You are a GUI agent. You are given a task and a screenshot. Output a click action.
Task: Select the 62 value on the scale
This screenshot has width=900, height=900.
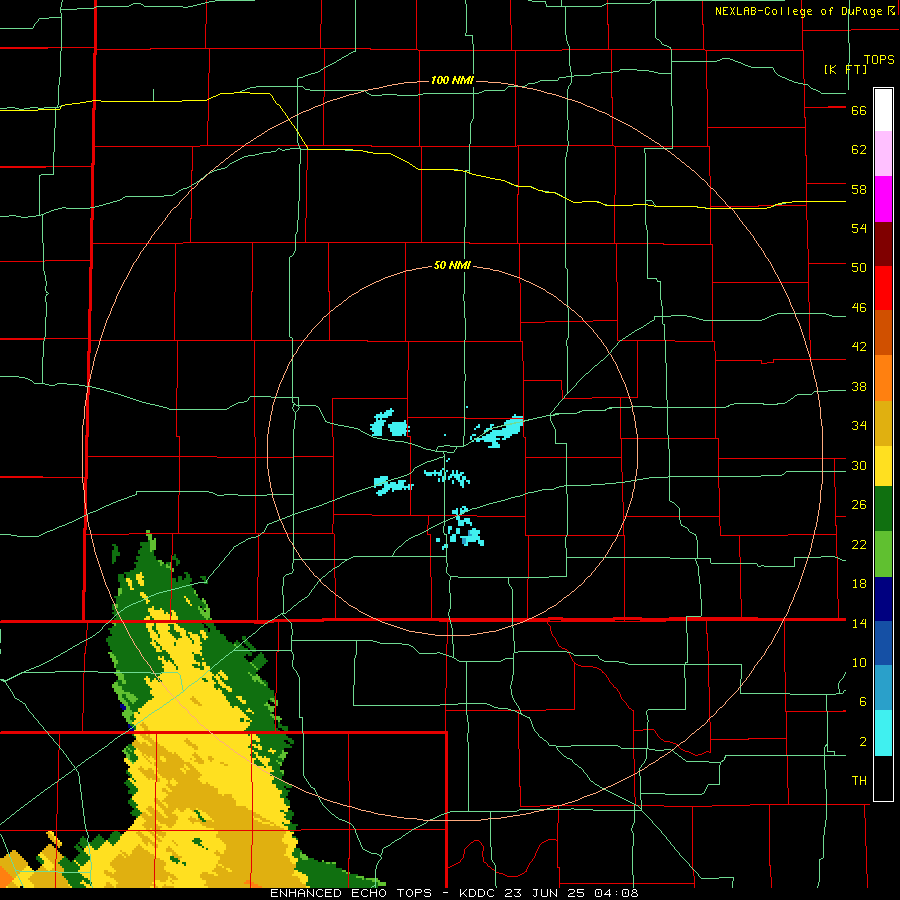coord(859,150)
